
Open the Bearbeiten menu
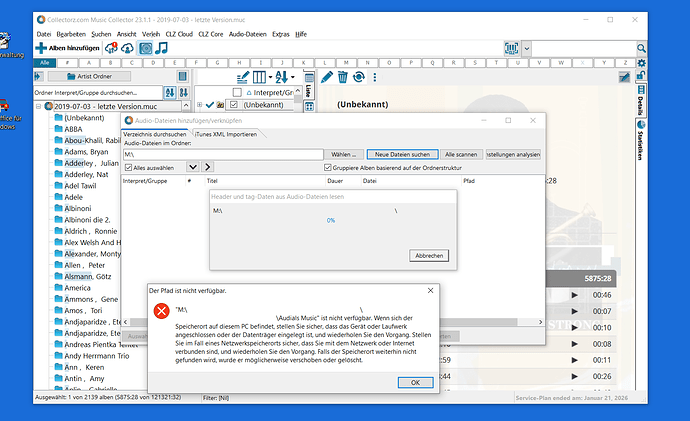click(71, 34)
